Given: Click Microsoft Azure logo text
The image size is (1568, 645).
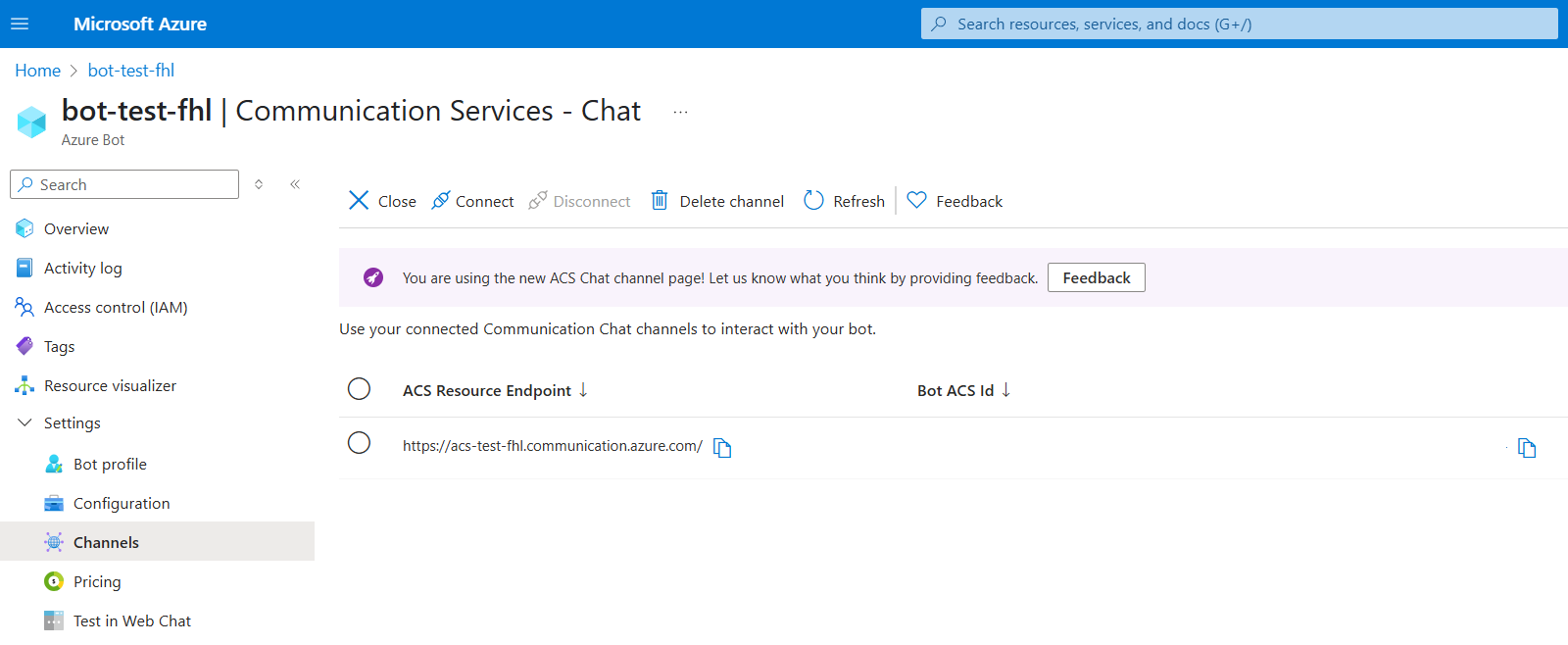Looking at the screenshot, I should pyautogui.click(x=140, y=24).
